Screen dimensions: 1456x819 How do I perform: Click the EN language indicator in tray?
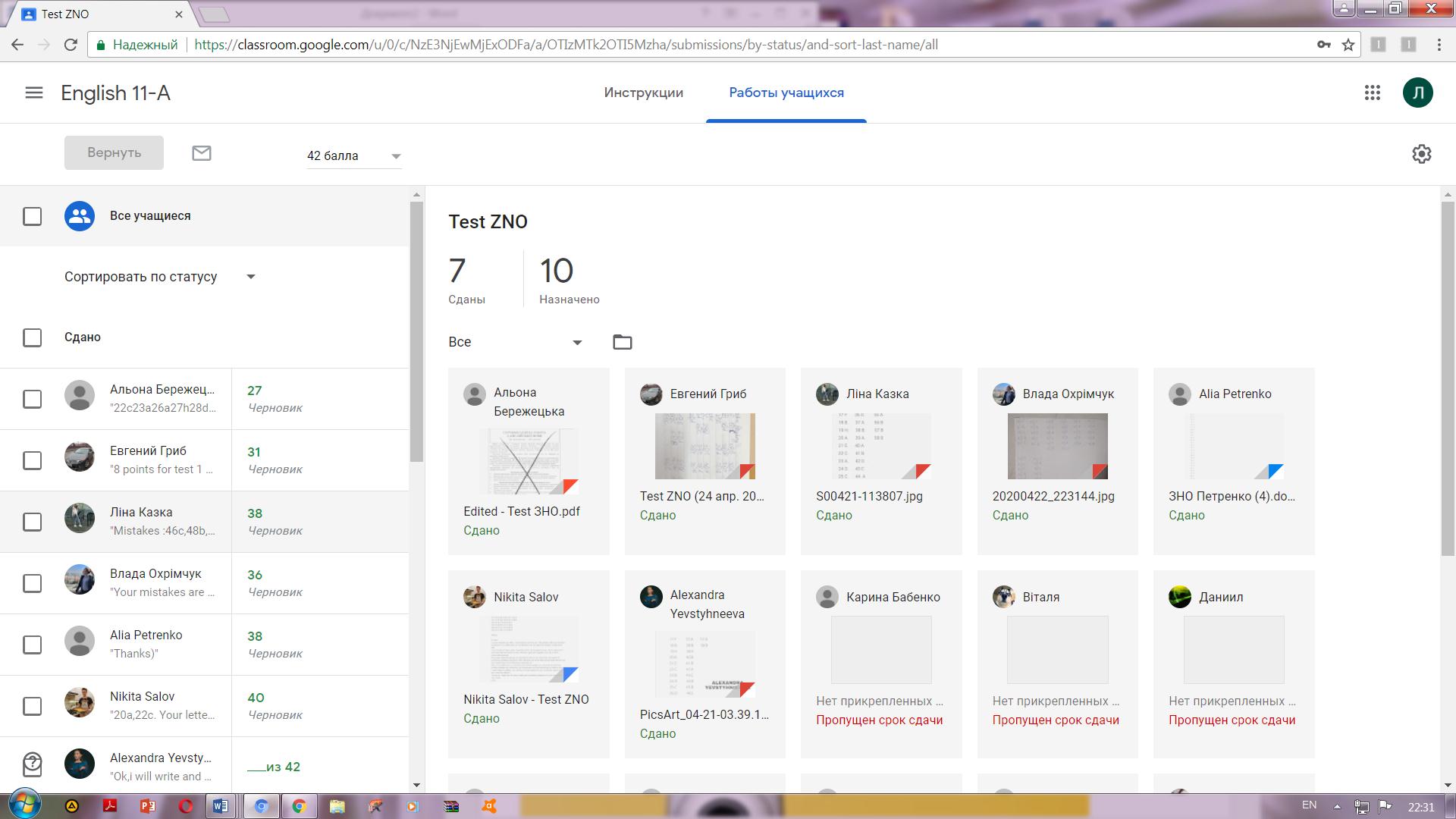pyautogui.click(x=1310, y=805)
